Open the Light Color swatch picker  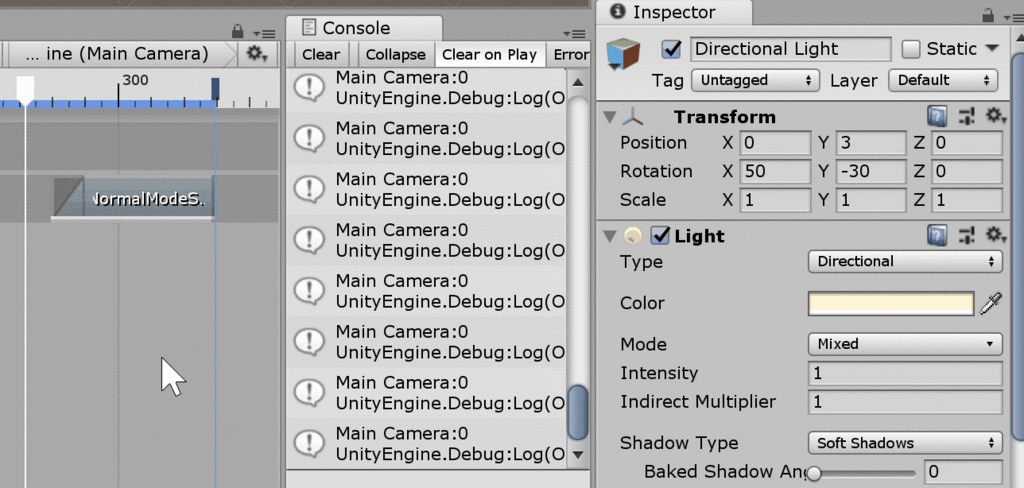(891, 304)
